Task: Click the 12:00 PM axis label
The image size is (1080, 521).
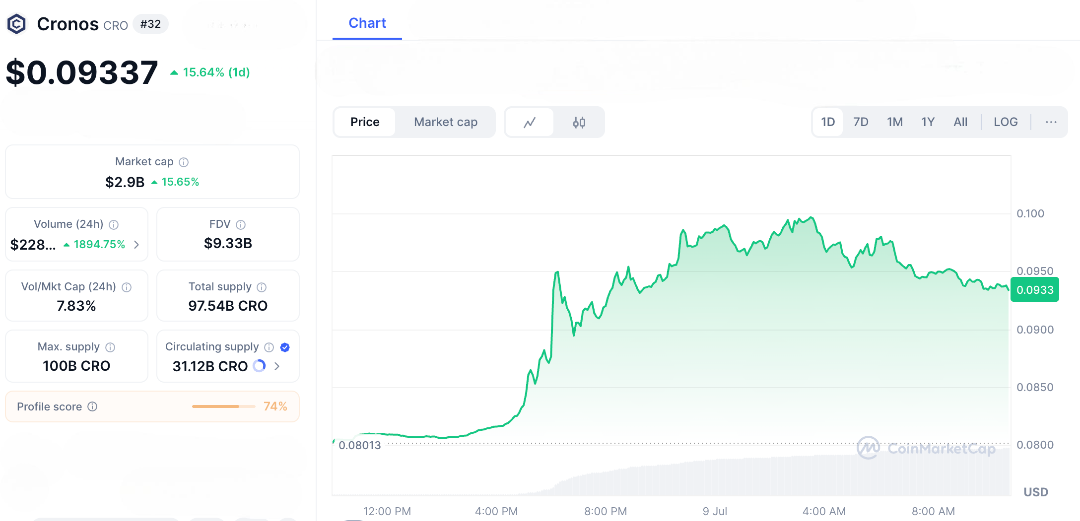Action: point(387,511)
